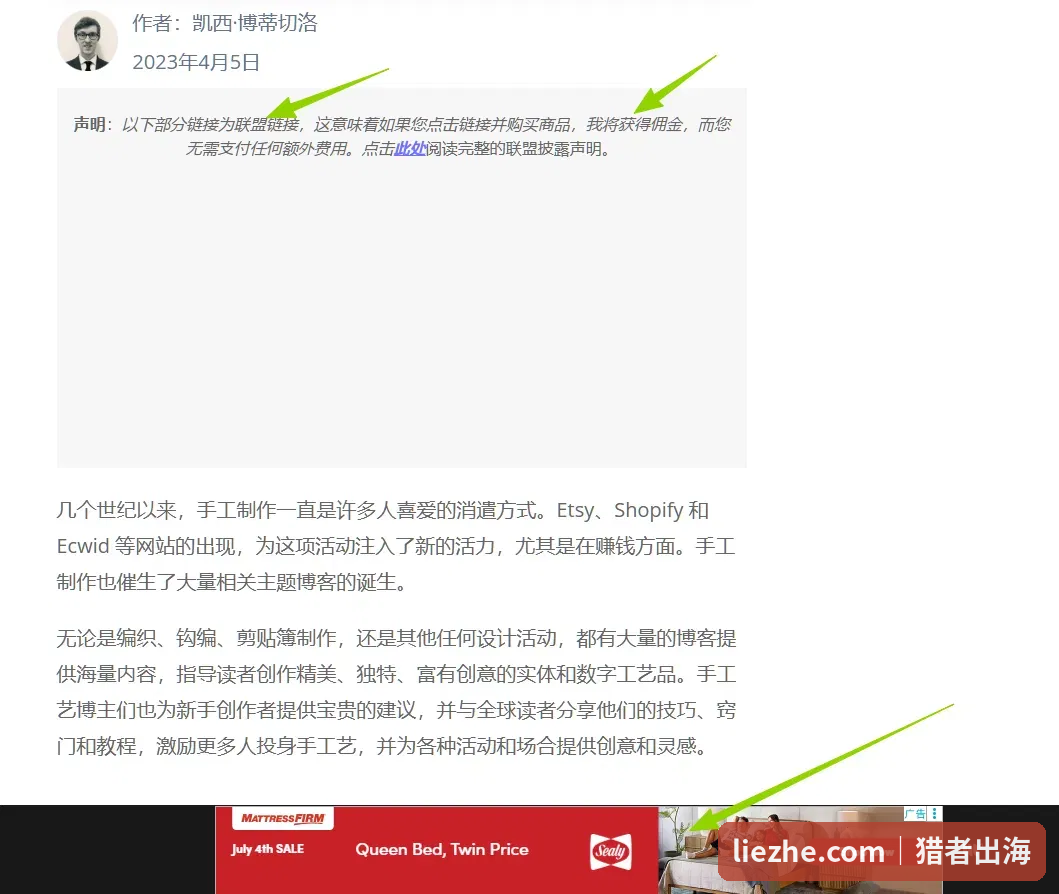This screenshot has height=894, width=1059.
Task: Click the Sealy logo in the banner ad
Action: [611, 851]
